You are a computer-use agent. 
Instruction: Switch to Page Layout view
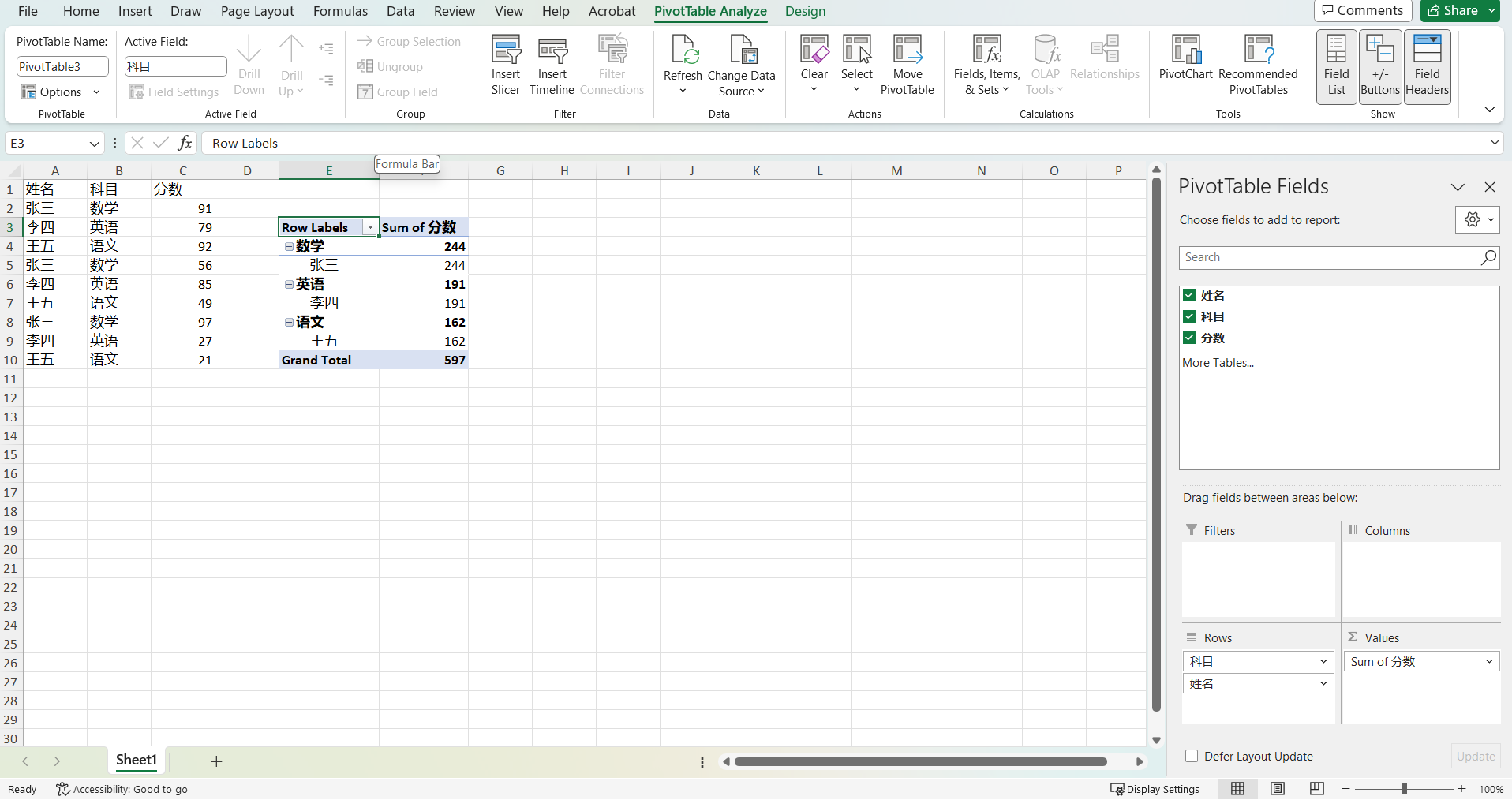coord(1278,789)
